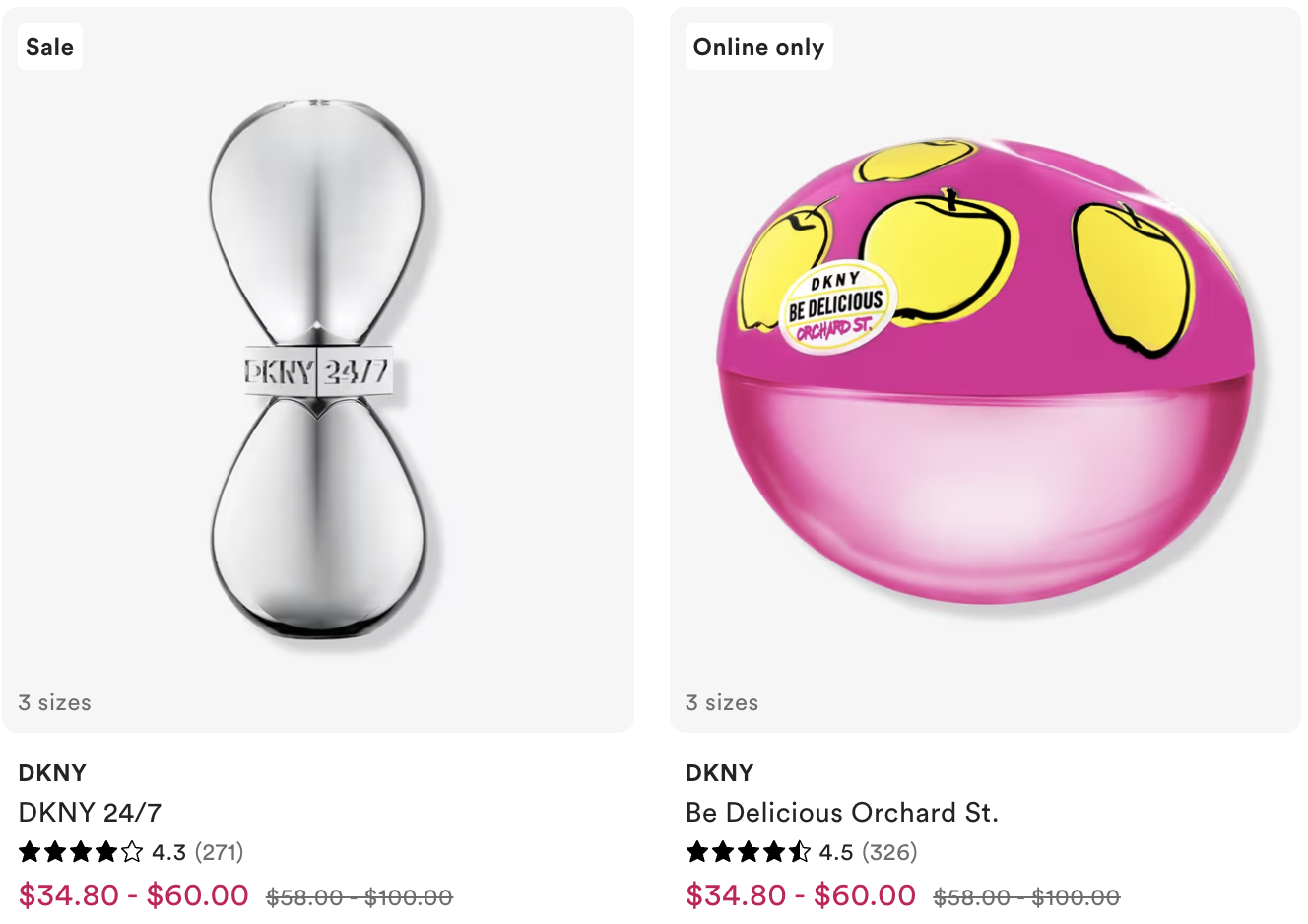Image resolution: width=1308 pixels, height=924 pixels.
Task: Click the "Online only" badge
Action: (758, 47)
